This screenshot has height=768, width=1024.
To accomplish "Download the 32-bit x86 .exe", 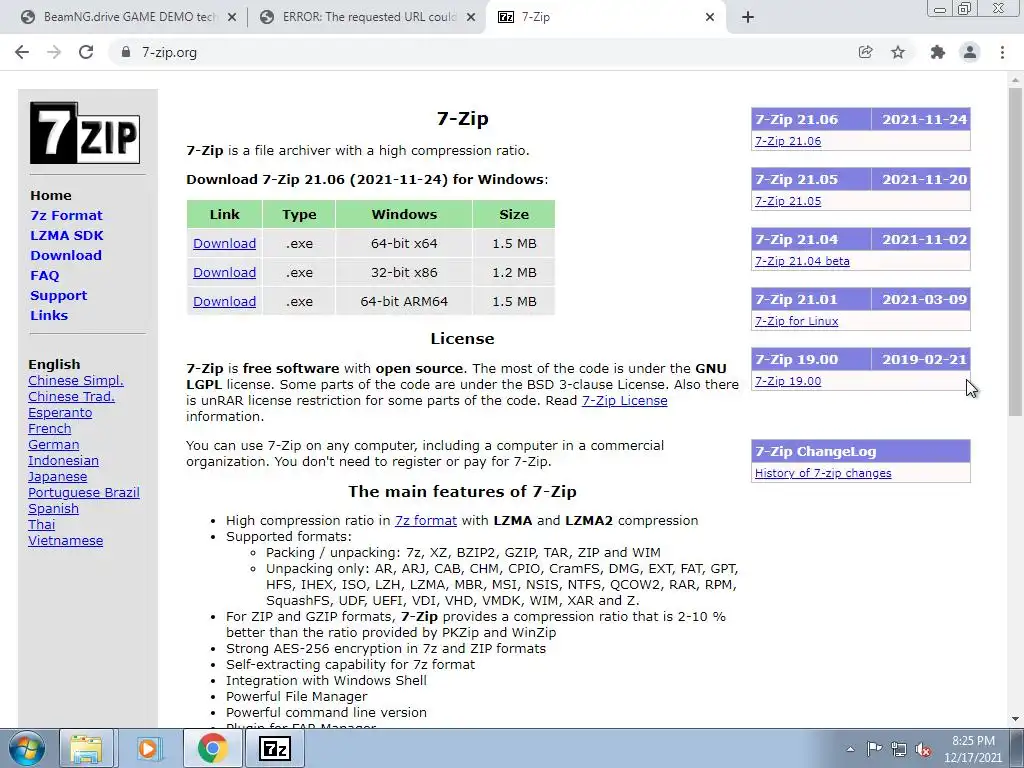I will tap(225, 272).
